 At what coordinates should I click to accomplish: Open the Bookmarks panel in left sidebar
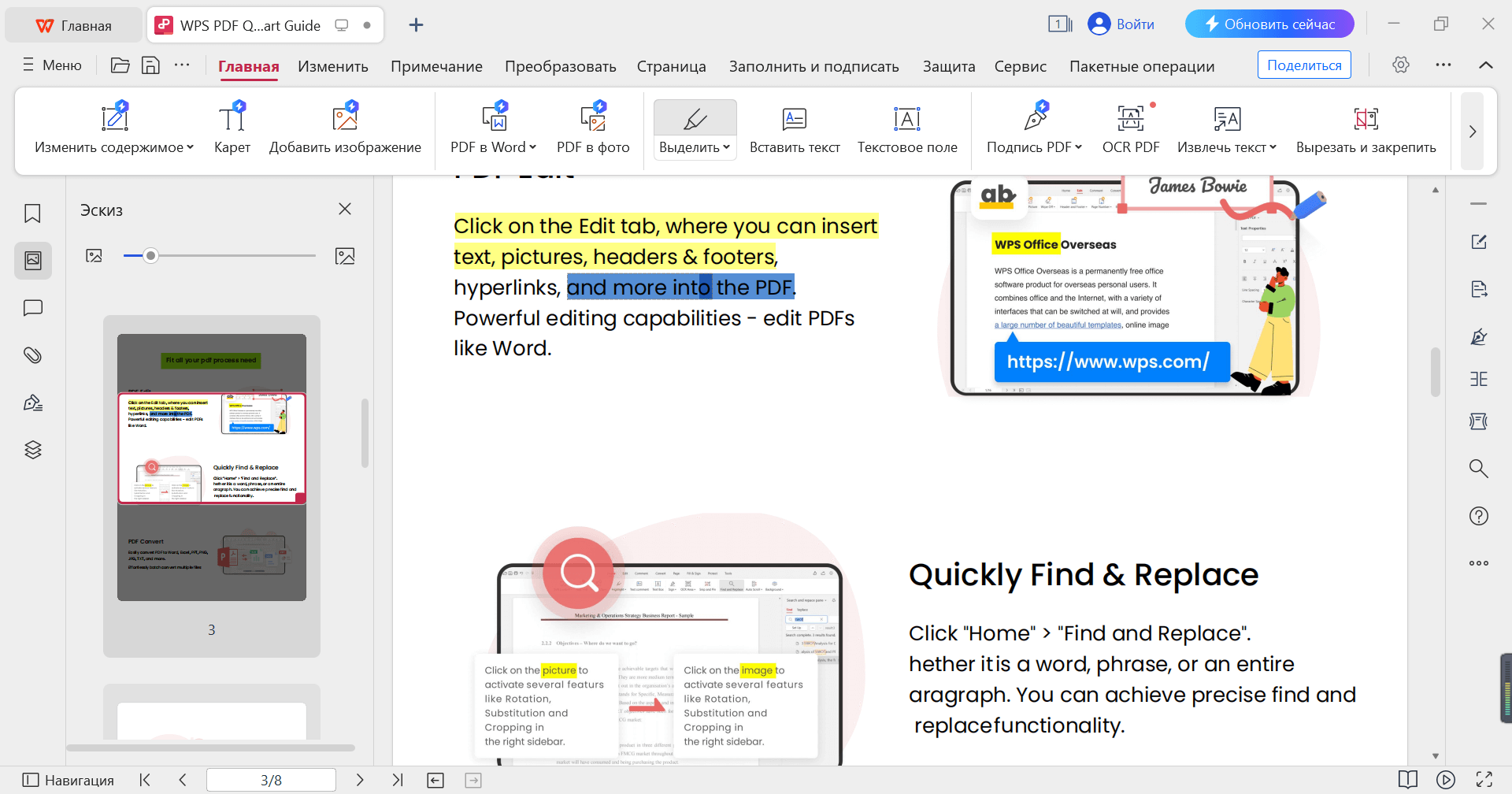click(x=32, y=213)
